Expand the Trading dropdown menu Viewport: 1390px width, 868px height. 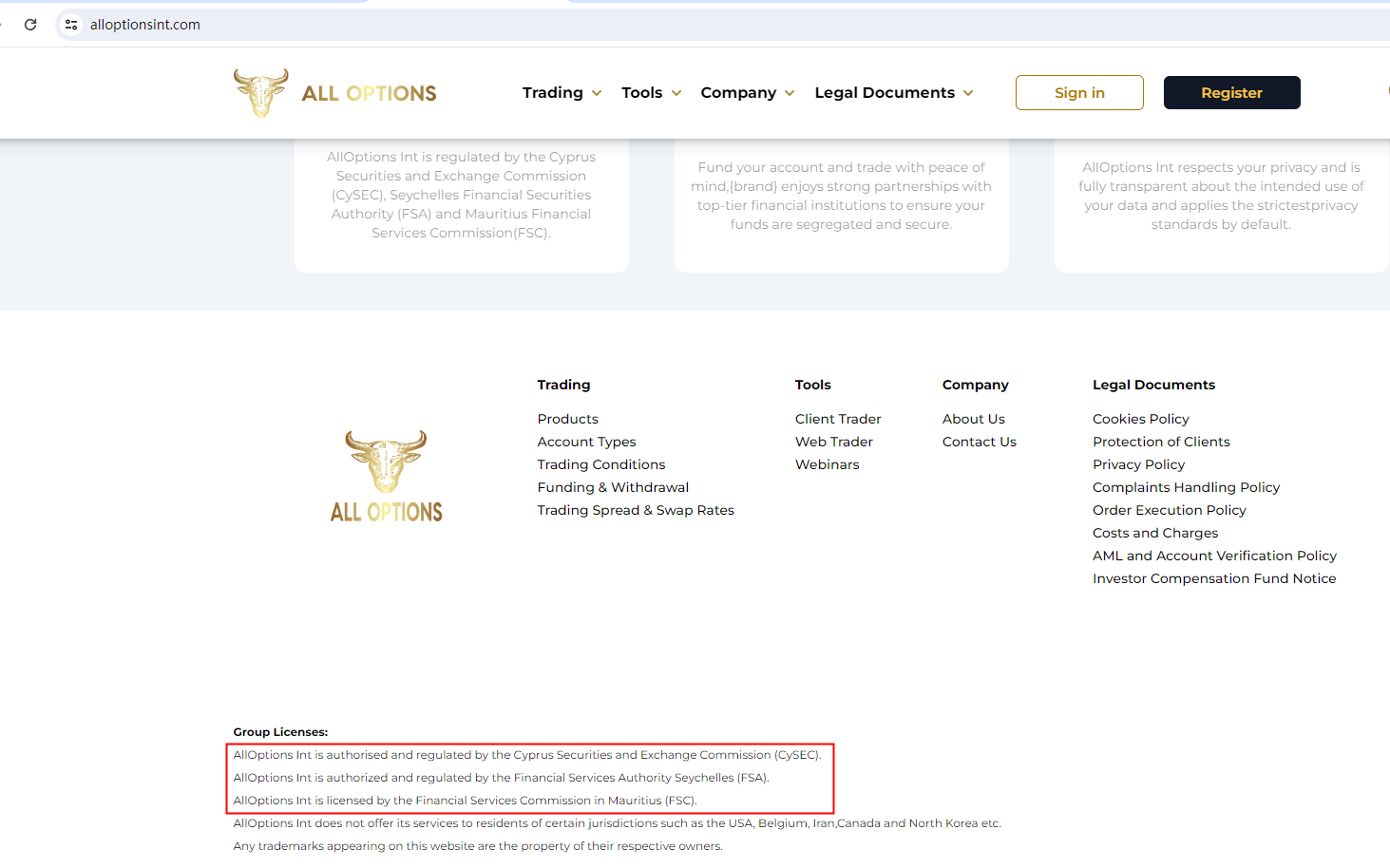pyautogui.click(x=562, y=92)
